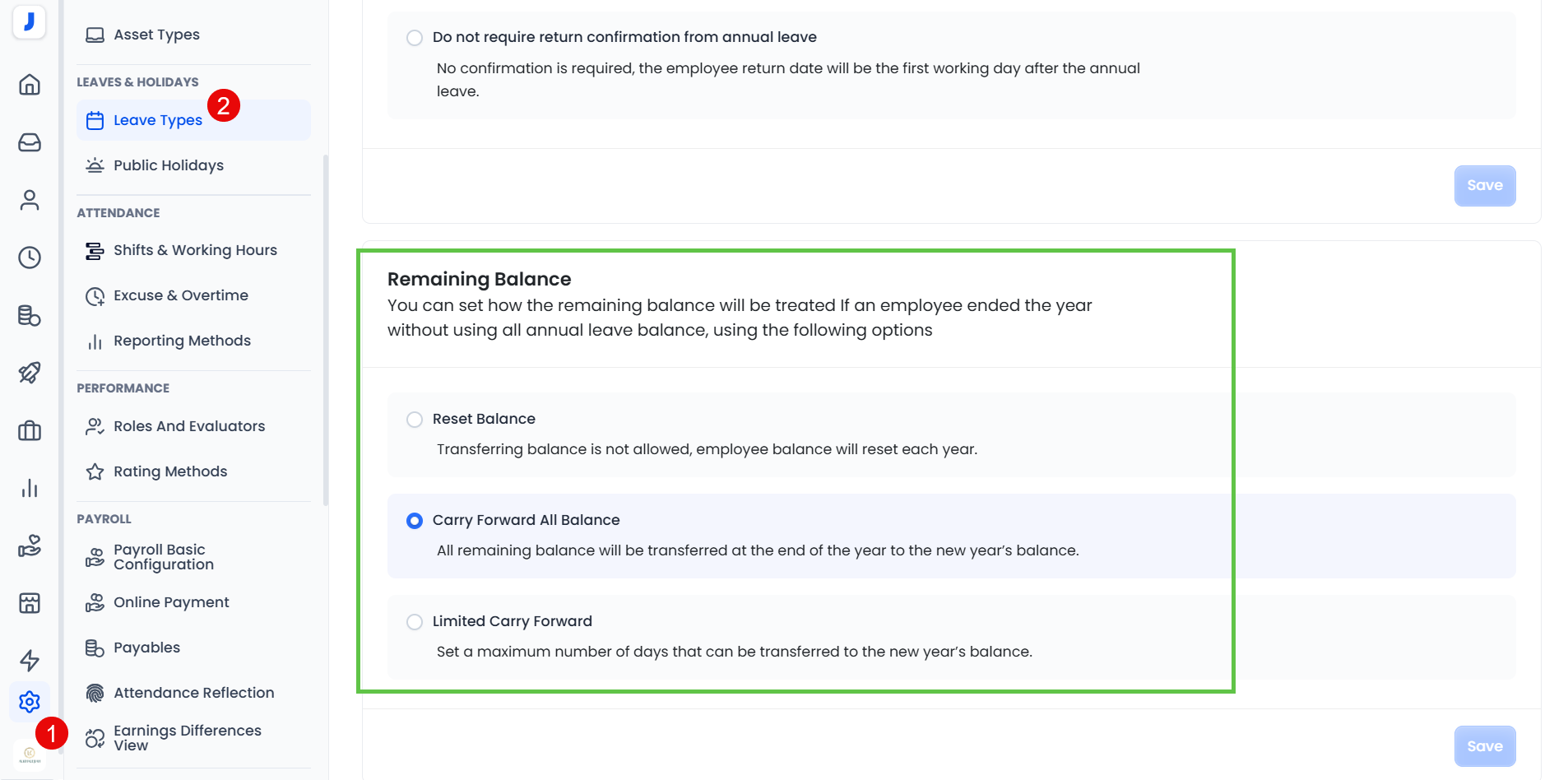Click the payroll coins icon
The width and height of the screenshot is (1568, 780).
pos(30,316)
